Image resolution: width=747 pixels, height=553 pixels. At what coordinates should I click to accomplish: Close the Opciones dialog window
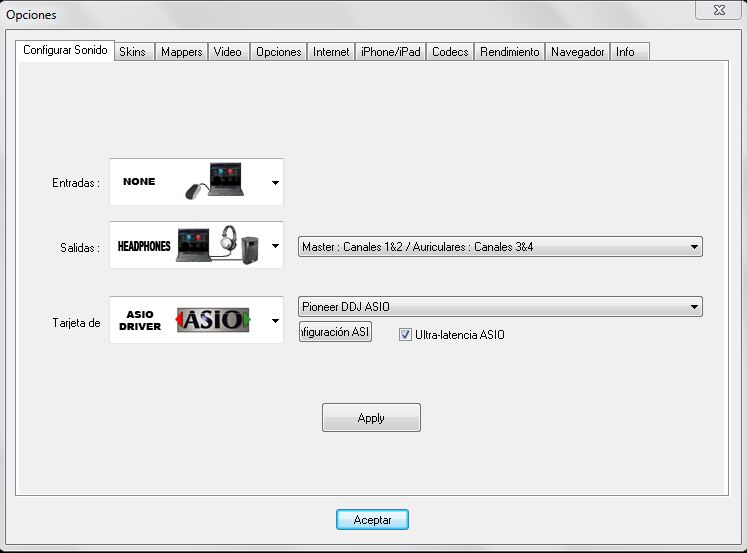pyautogui.click(x=719, y=10)
